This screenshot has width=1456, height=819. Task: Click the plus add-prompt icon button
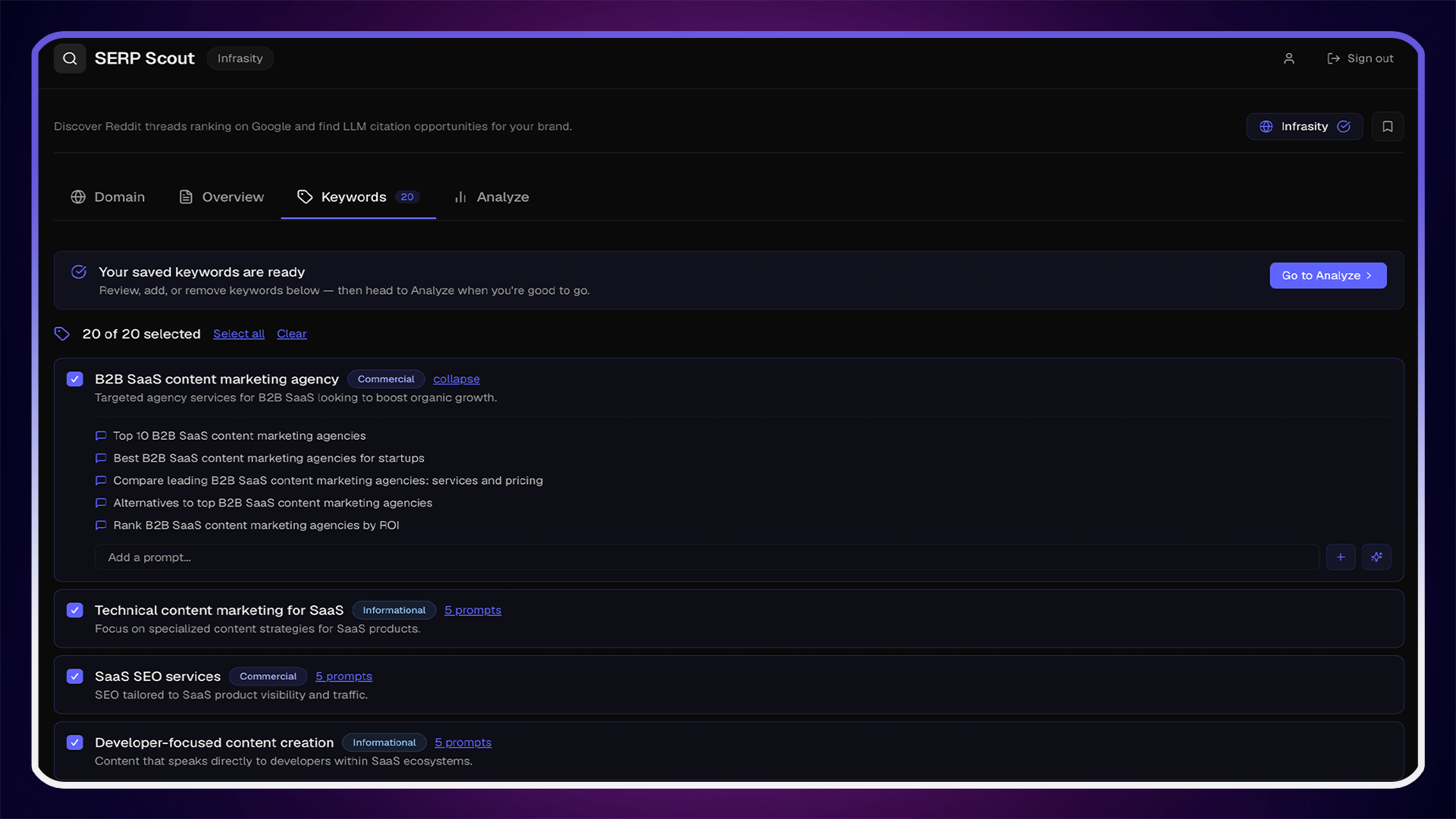tap(1340, 557)
